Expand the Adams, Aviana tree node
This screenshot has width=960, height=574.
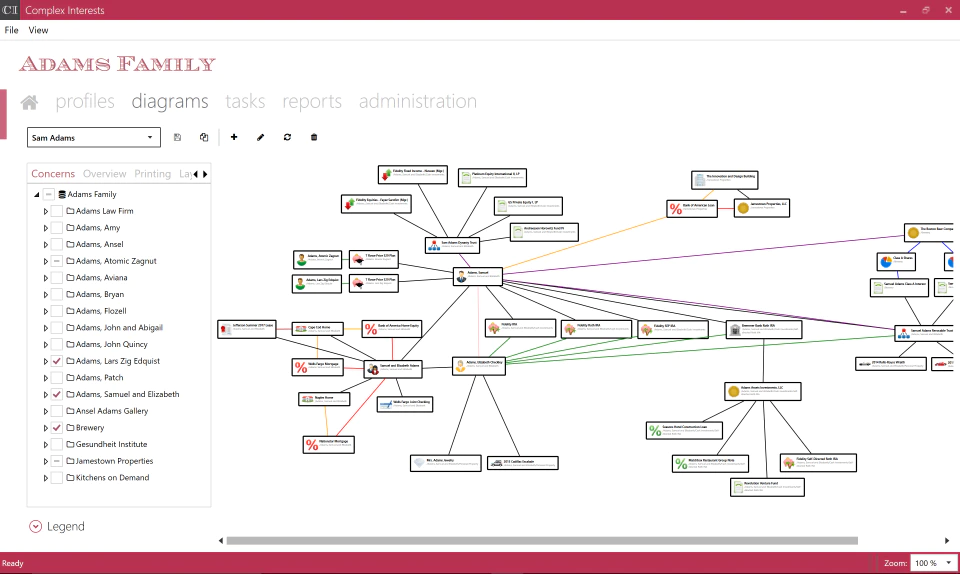click(x=45, y=278)
